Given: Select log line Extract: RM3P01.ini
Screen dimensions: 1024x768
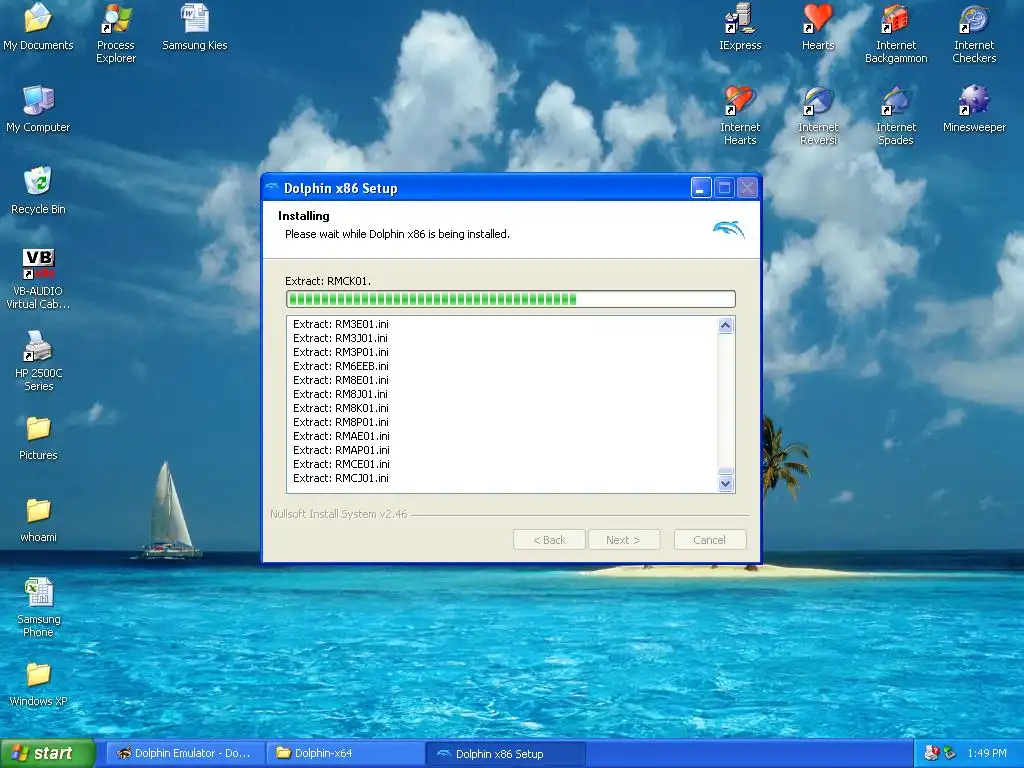Looking at the screenshot, I should pyautogui.click(x=341, y=352).
